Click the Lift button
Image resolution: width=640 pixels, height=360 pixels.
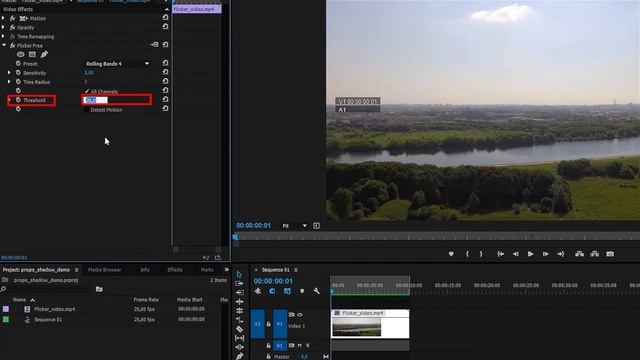coord(579,254)
